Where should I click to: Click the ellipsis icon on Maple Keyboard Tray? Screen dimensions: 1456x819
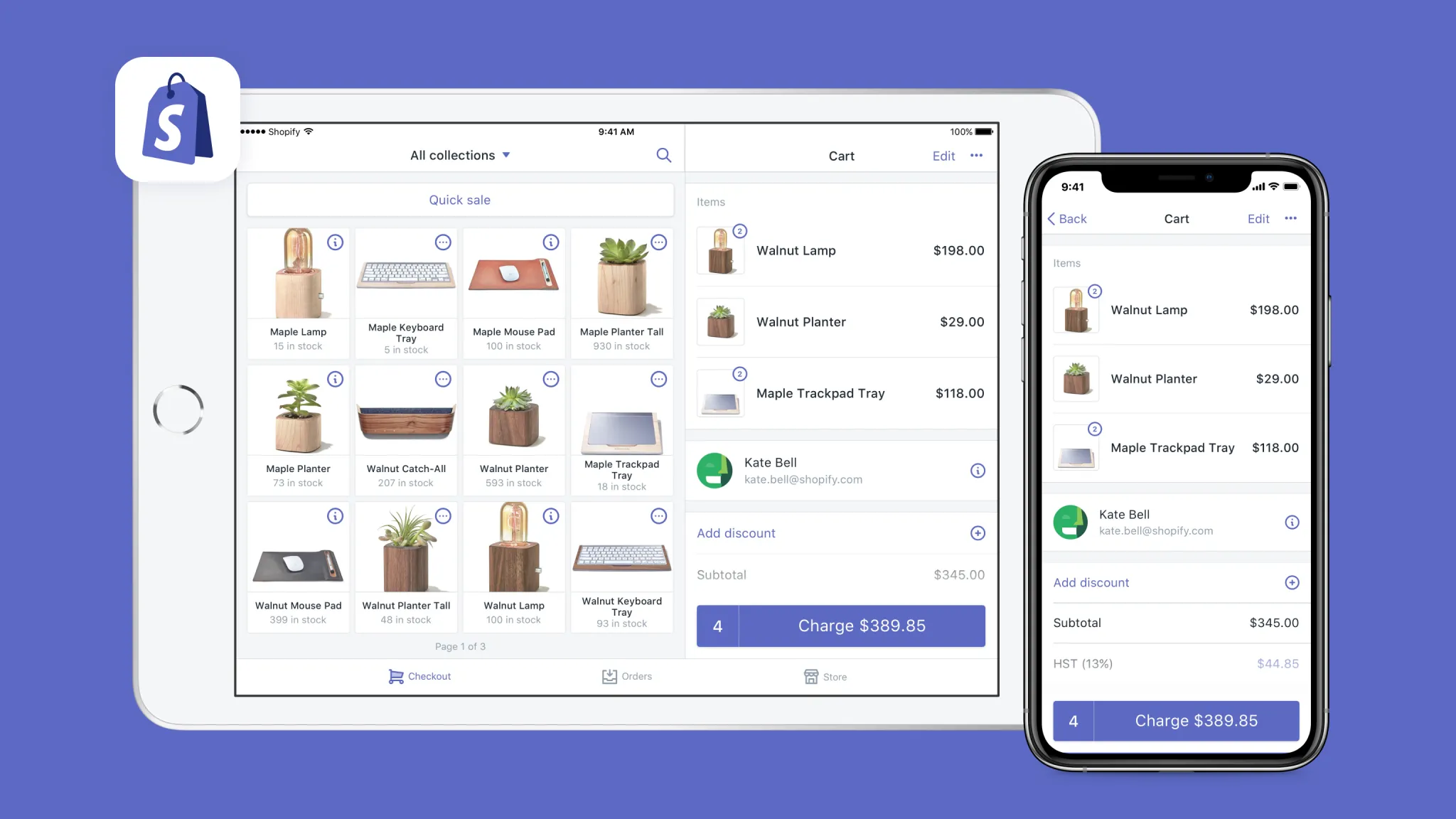point(443,242)
